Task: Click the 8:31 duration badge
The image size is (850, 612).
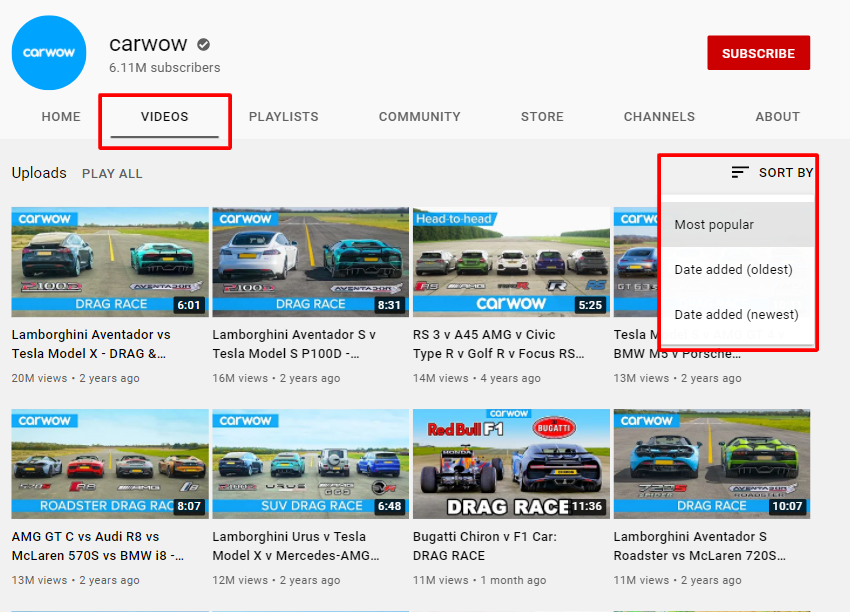Action: coord(389,305)
